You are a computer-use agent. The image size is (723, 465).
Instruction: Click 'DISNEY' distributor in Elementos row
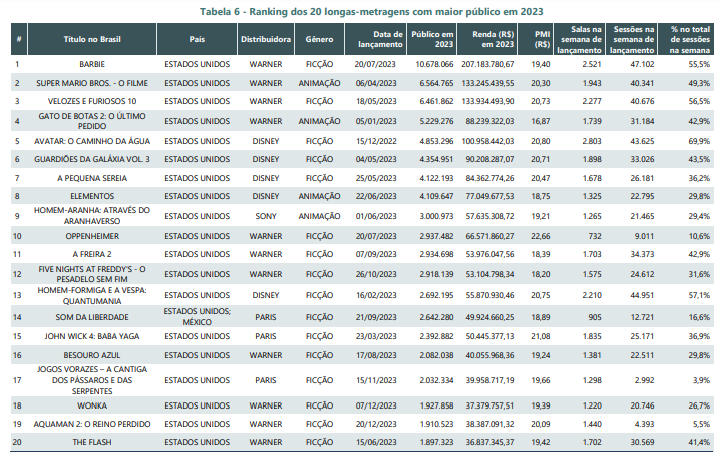(x=266, y=196)
